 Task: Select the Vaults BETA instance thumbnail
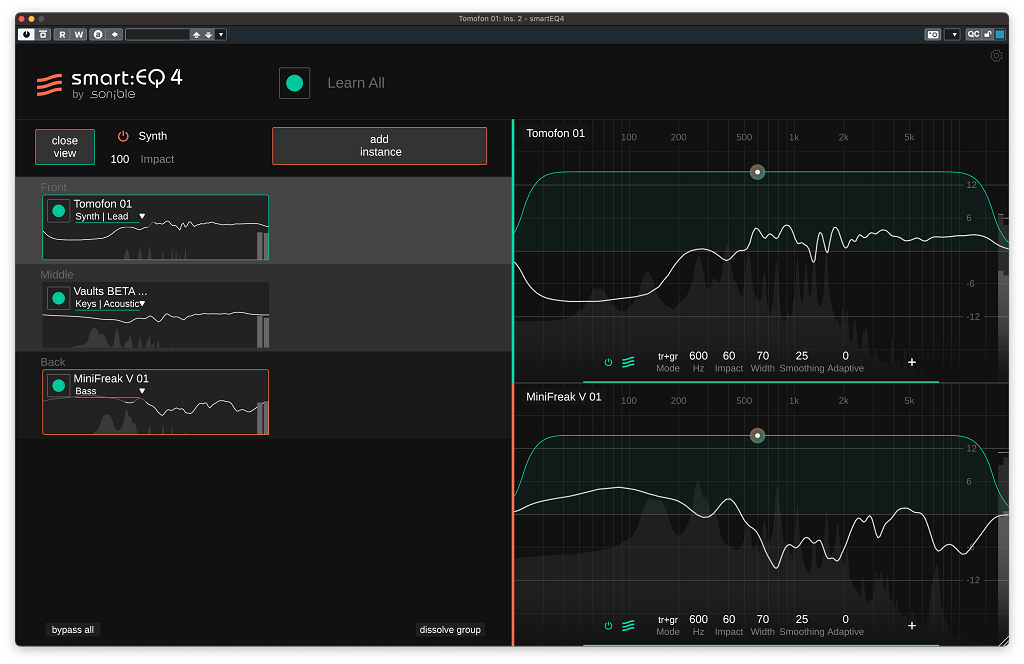(155, 315)
